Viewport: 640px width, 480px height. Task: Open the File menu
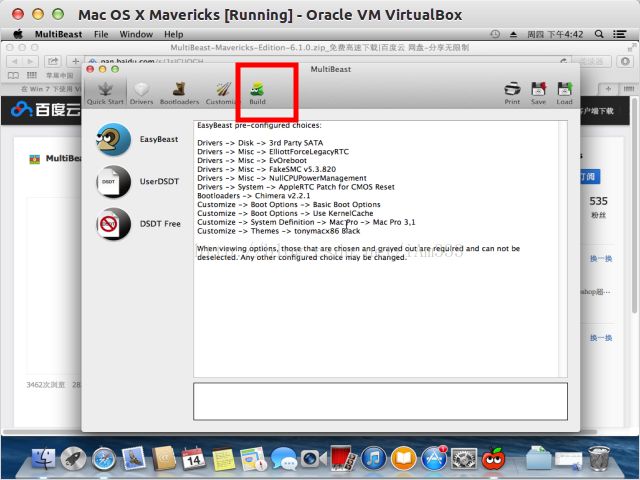[x=101, y=34]
